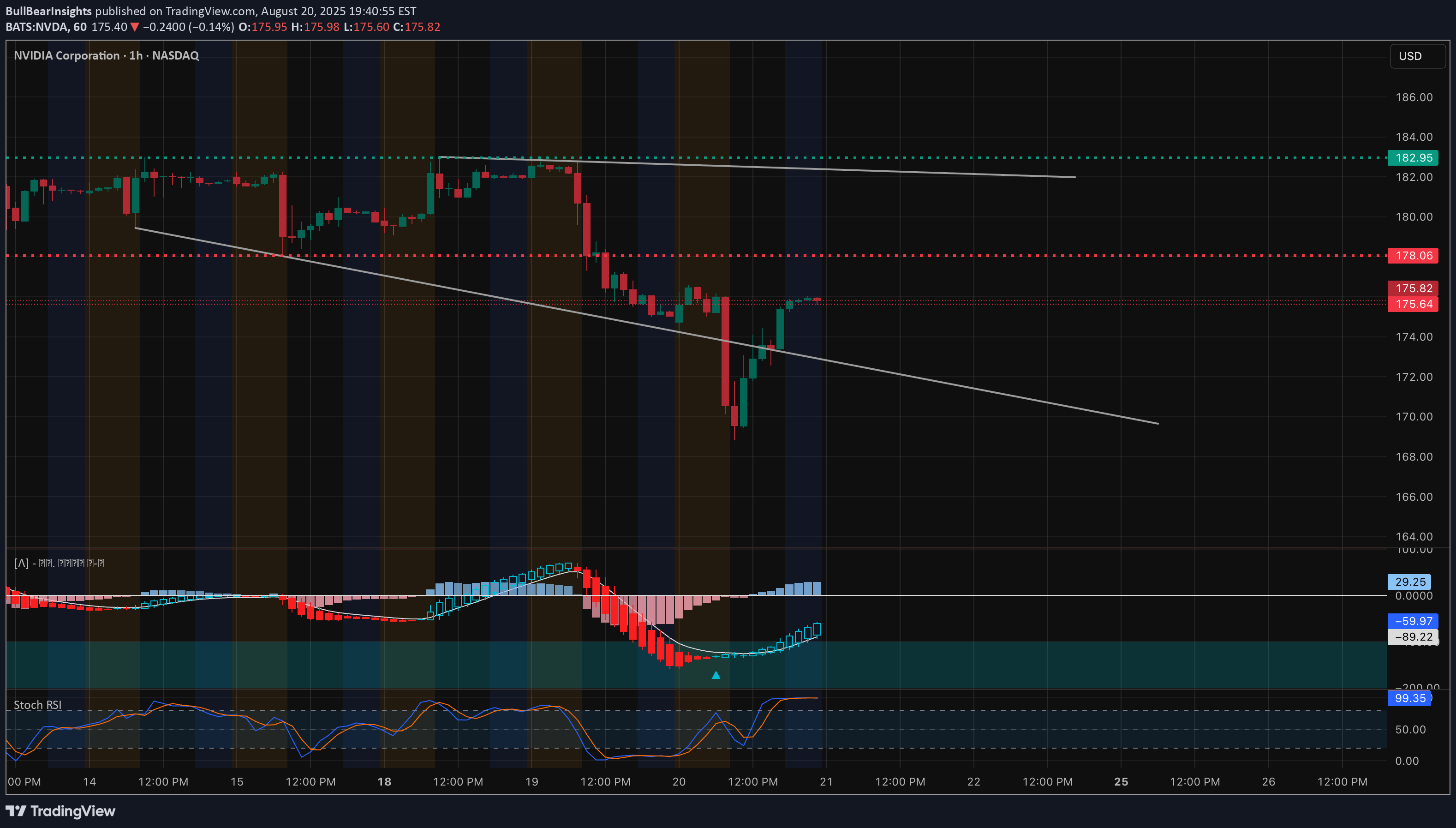Click the 175.64 red price label
Screen dimensions: 1456x828
click(x=1413, y=304)
